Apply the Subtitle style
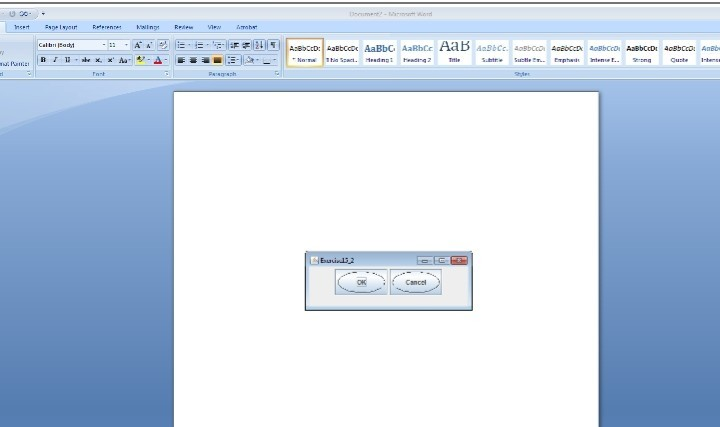The height and width of the screenshot is (427, 720). 492,52
